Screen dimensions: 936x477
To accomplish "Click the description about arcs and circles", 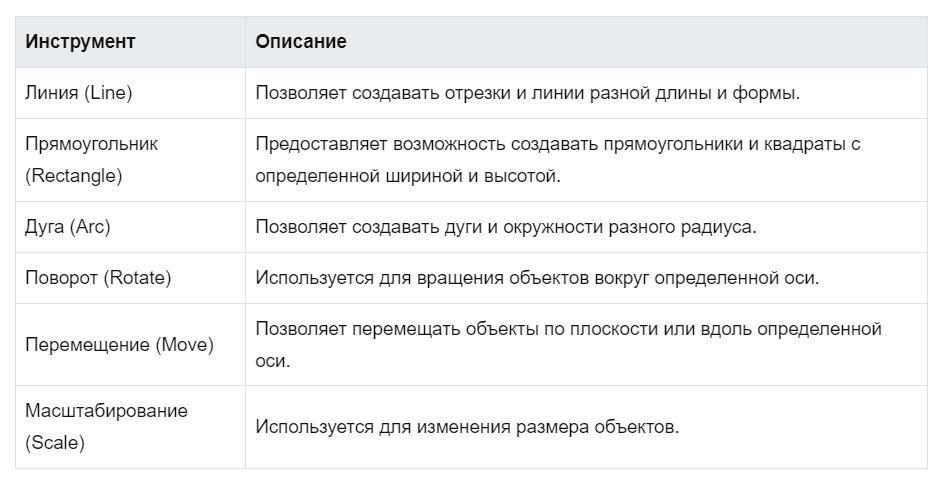I will [506, 227].
